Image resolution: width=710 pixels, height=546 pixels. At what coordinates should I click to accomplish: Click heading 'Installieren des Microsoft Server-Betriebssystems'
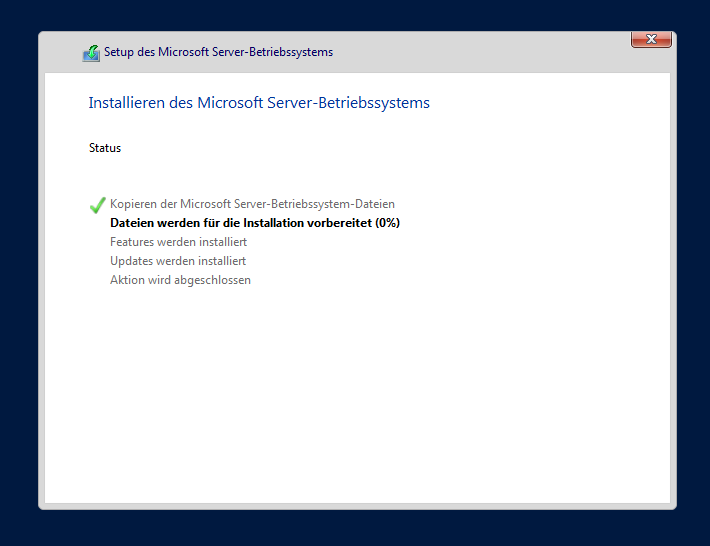[259, 103]
